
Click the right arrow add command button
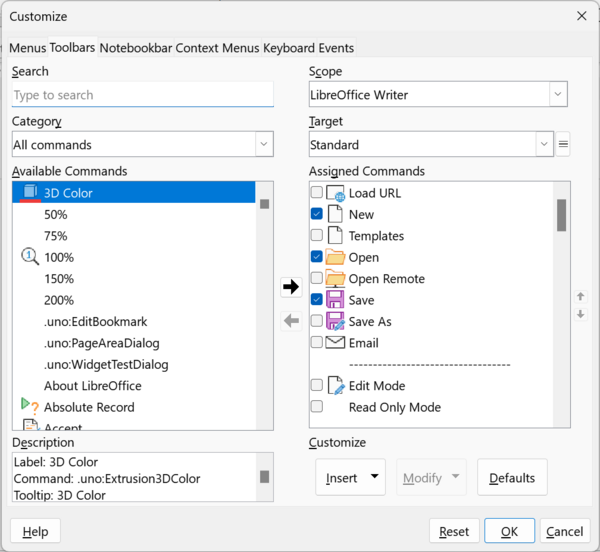click(x=291, y=287)
